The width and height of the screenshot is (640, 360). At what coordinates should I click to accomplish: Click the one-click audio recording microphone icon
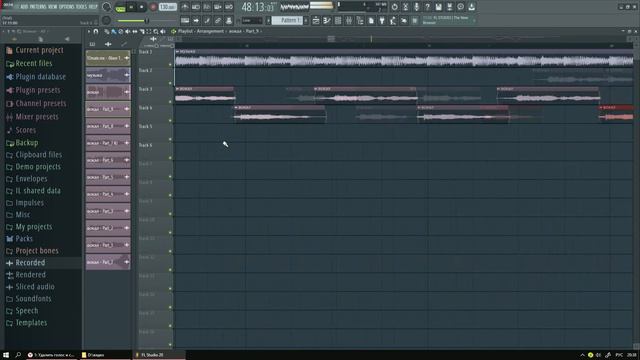point(416,7)
